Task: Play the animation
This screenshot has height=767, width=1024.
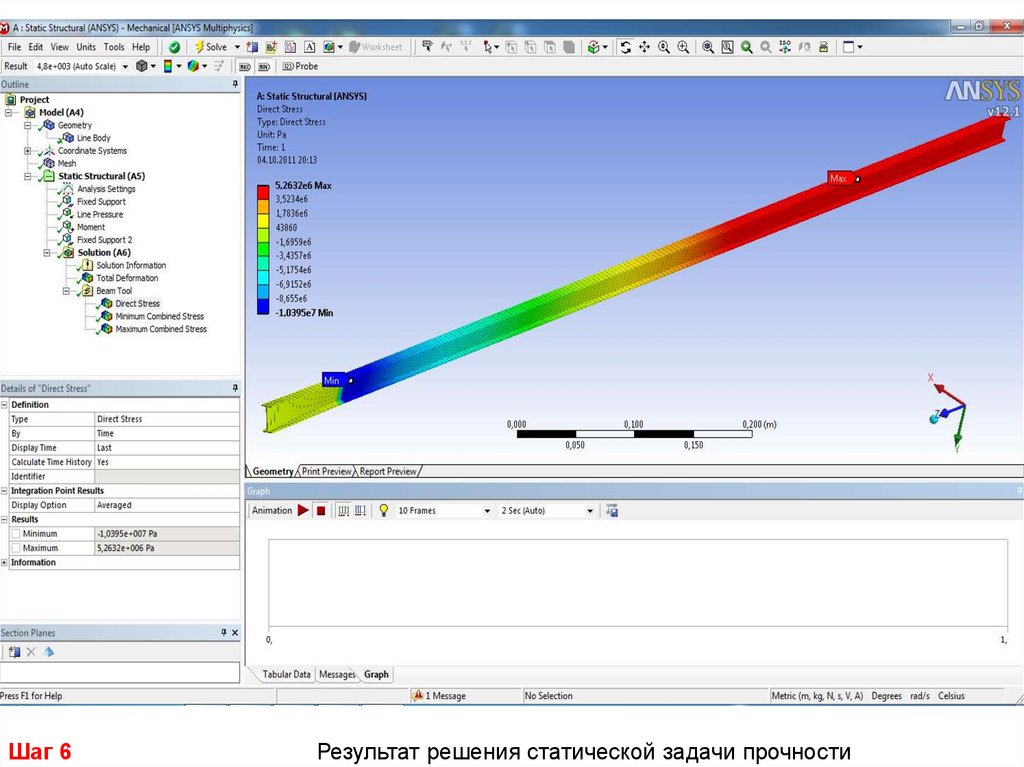Action: point(303,510)
